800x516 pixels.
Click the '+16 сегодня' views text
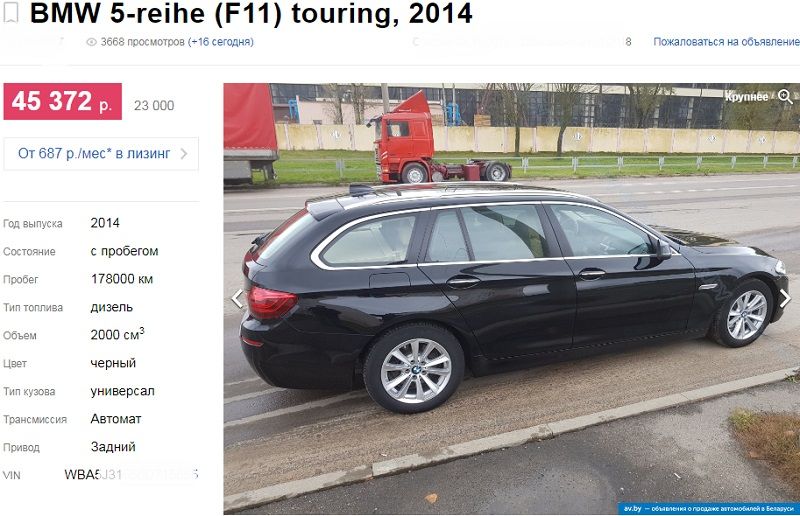[220, 42]
